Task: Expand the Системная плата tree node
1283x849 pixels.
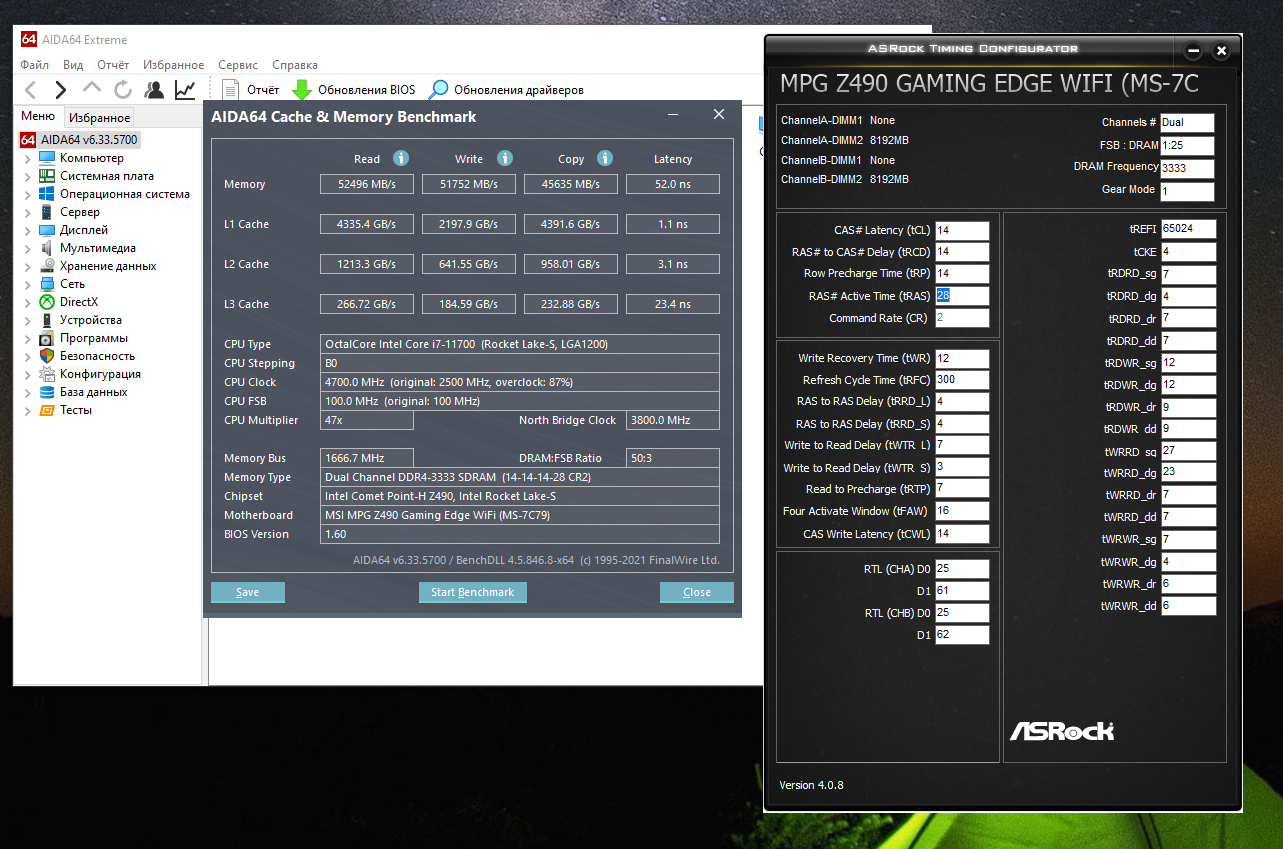Action: pos(28,176)
